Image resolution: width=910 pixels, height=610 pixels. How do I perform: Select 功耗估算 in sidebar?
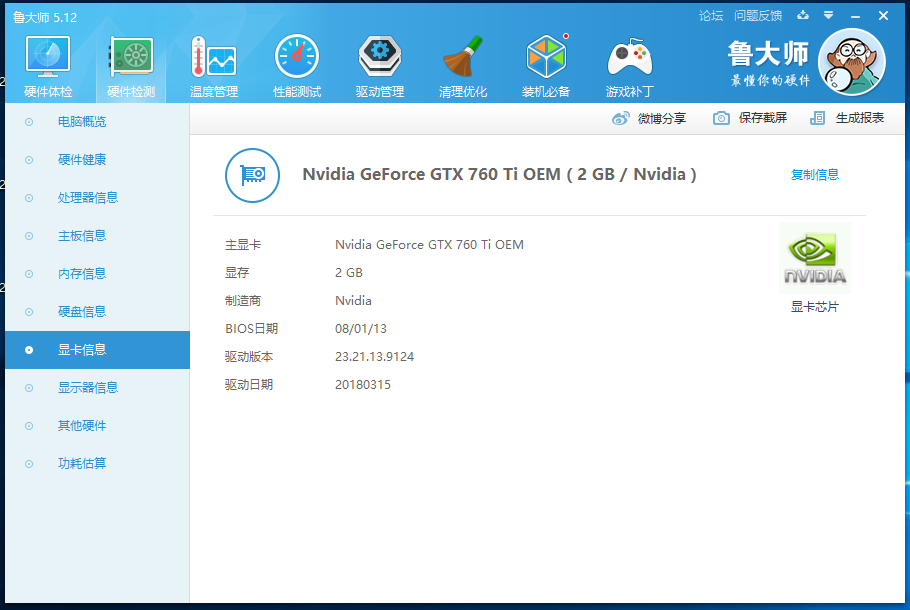(x=98, y=464)
